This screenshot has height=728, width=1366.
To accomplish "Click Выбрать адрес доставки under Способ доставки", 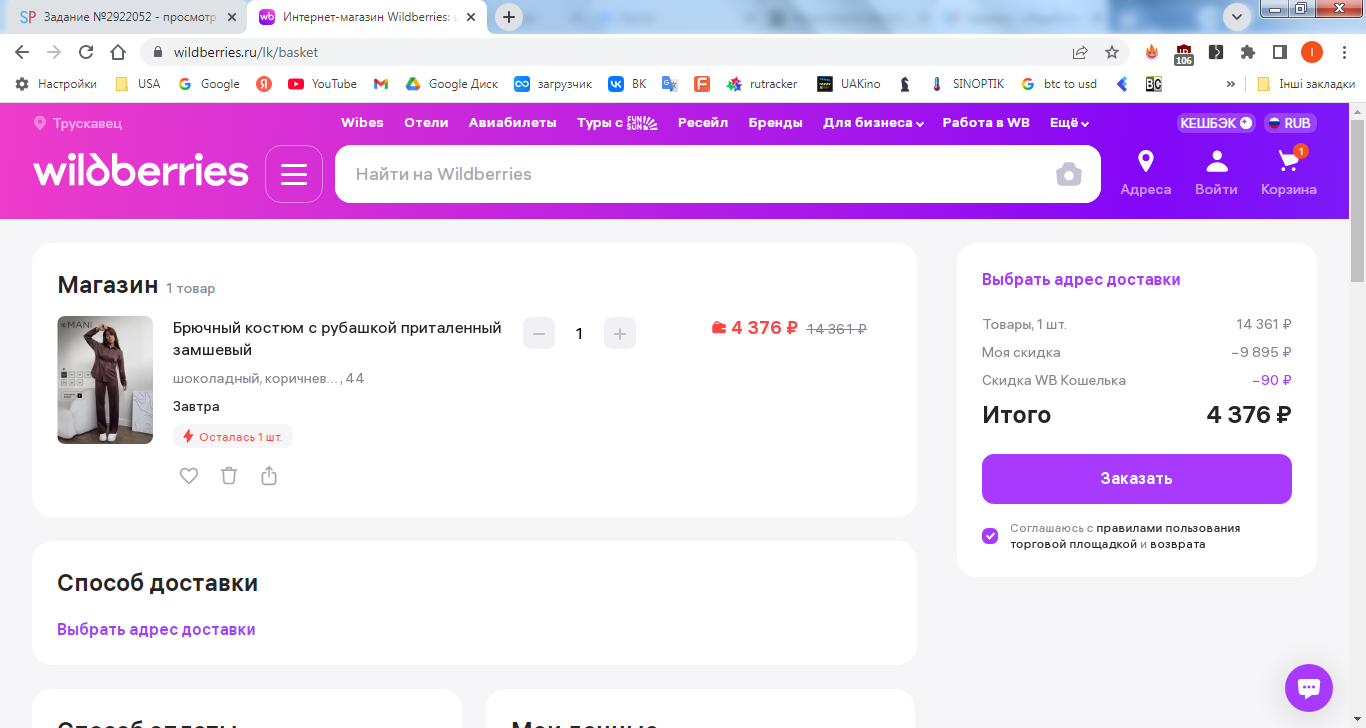I will tap(156, 630).
